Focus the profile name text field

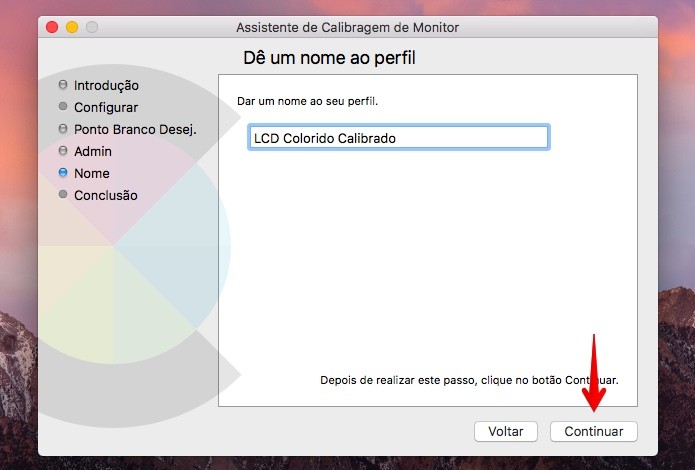399,137
